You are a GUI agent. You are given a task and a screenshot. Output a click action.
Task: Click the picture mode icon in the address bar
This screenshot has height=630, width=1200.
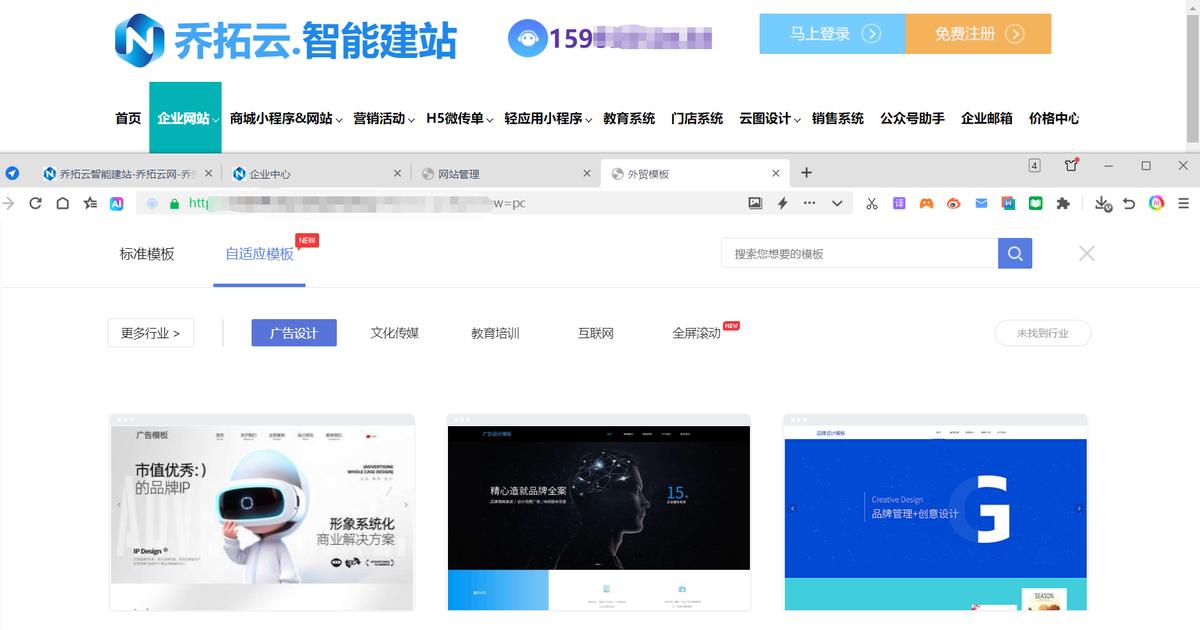click(x=755, y=203)
